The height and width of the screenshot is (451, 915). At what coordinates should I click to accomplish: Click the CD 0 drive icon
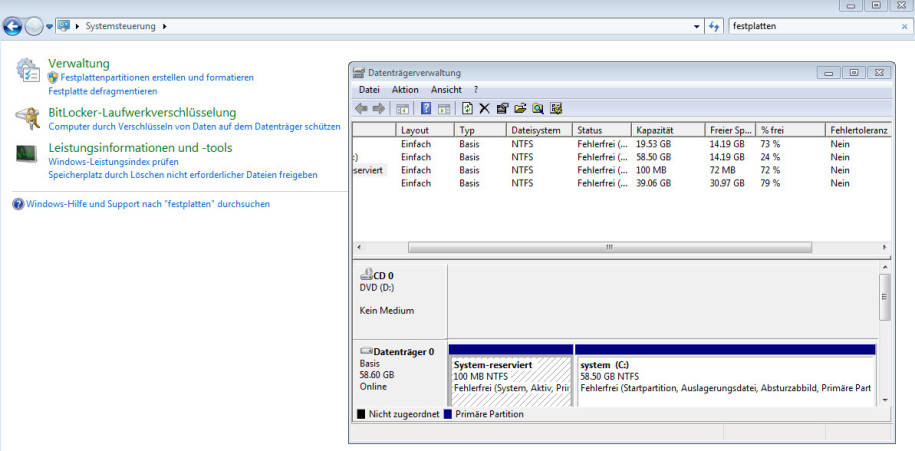tap(366, 275)
